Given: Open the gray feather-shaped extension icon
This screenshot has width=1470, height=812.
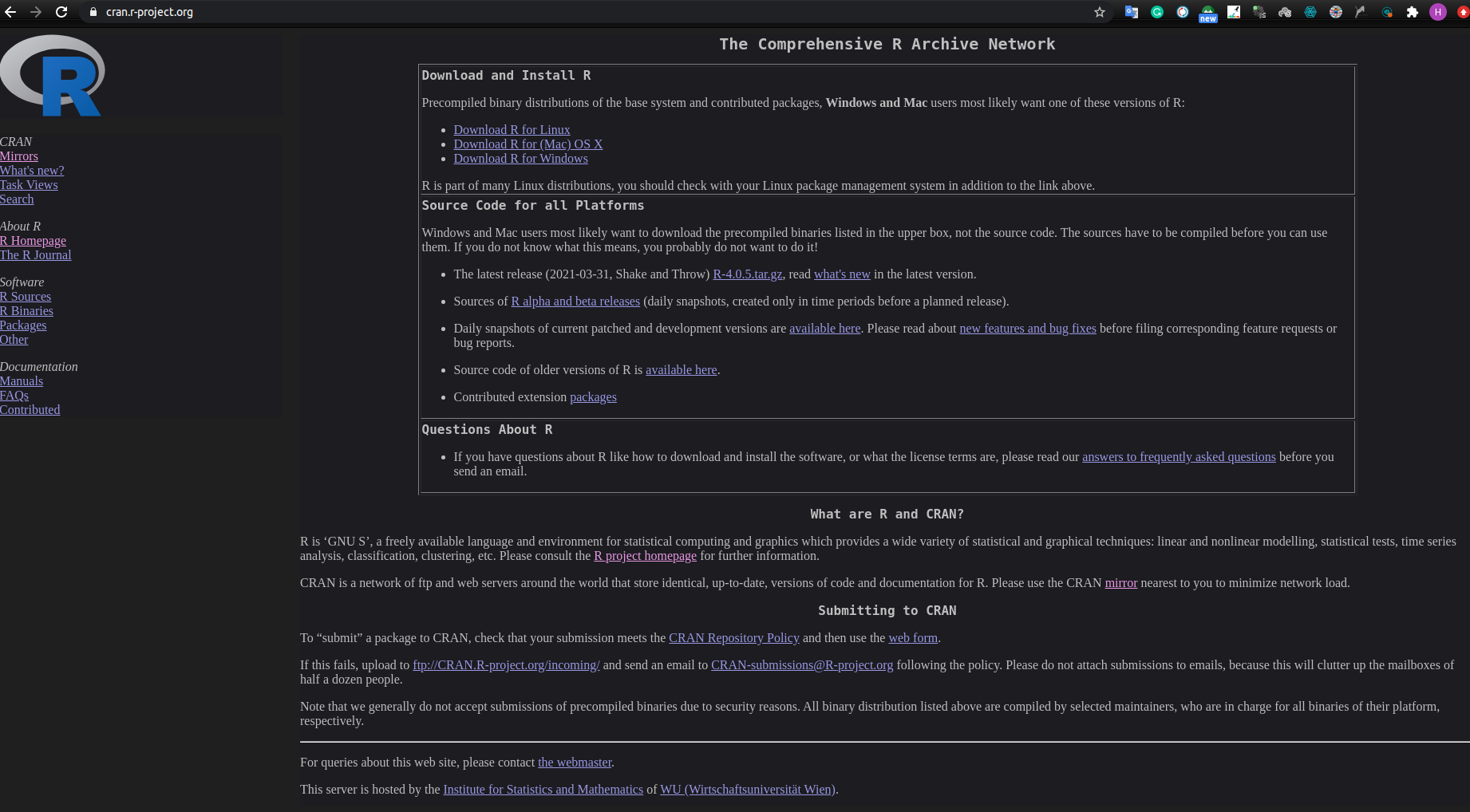Looking at the screenshot, I should (x=1361, y=12).
